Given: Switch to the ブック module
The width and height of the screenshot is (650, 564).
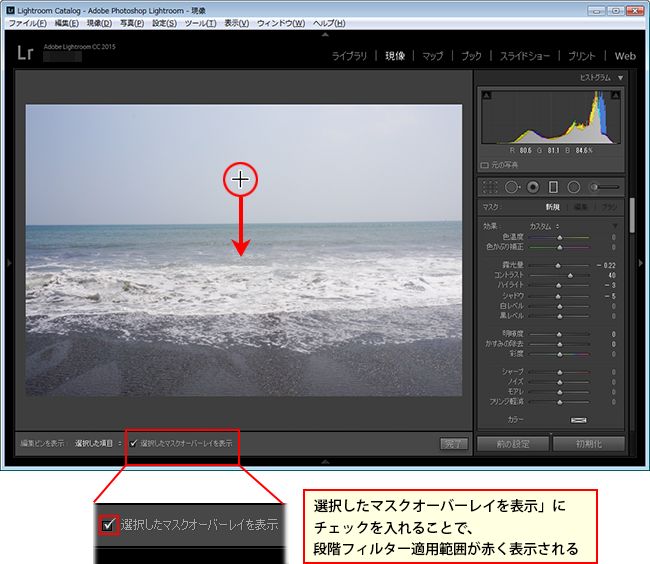Looking at the screenshot, I should (x=471, y=56).
